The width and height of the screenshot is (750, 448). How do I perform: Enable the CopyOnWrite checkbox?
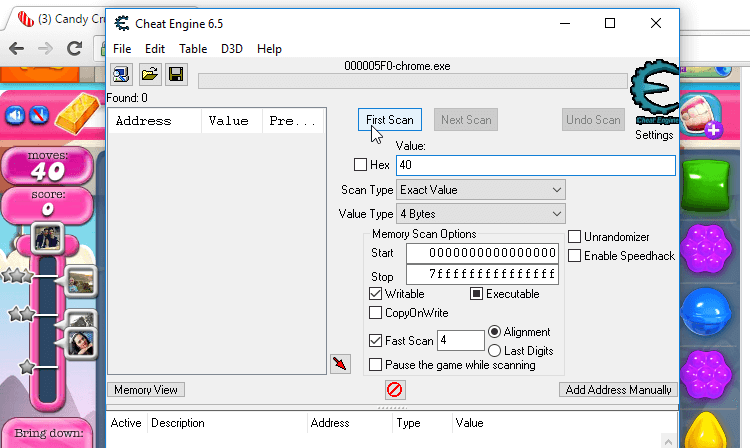click(x=375, y=313)
